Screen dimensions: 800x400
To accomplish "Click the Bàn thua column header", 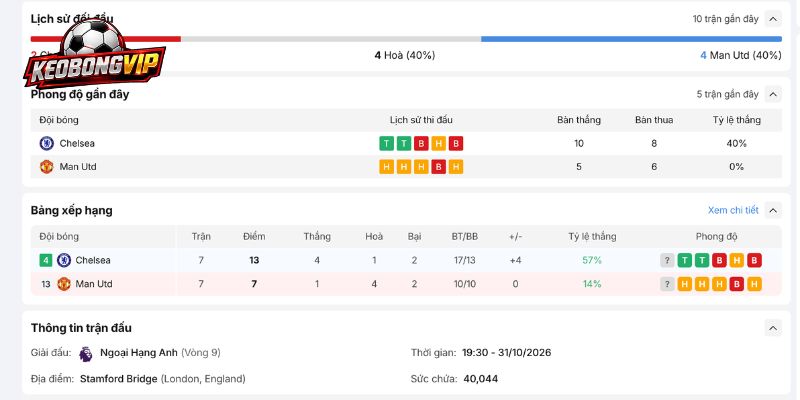I will click(x=654, y=120).
